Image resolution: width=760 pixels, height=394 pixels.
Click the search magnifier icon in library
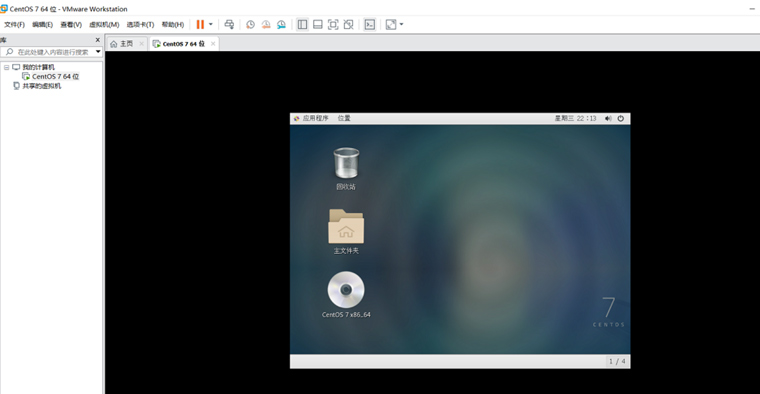click(x=9, y=52)
